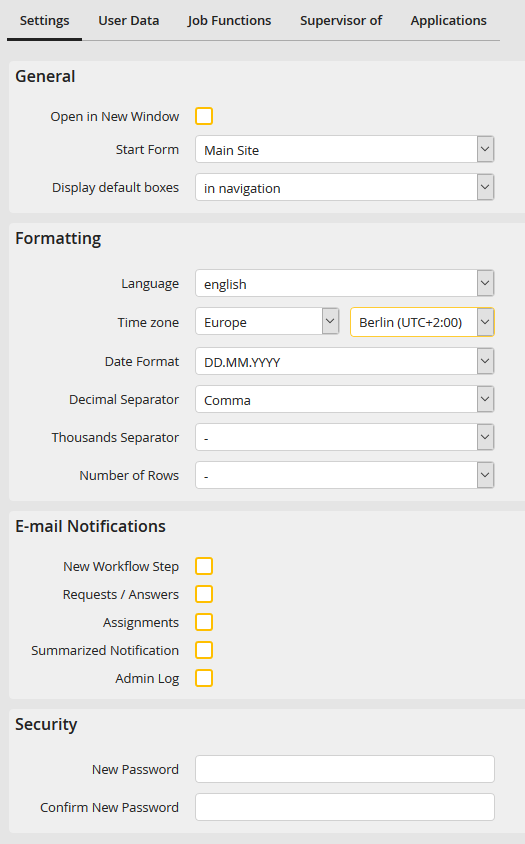
Task: Select the Supervisor of tab
Action: point(341,21)
